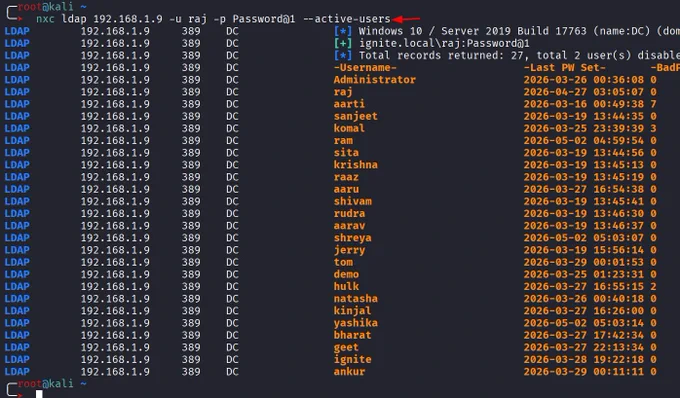680x398 pixels.
Task: Click the username 'kinjal'
Action: (x=352, y=310)
